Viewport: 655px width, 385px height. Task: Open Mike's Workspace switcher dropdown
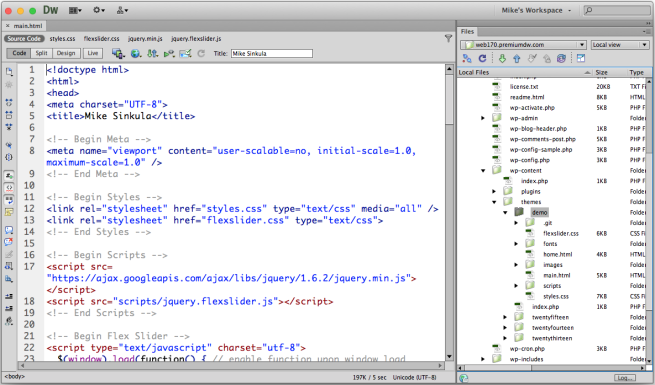point(536,10)
